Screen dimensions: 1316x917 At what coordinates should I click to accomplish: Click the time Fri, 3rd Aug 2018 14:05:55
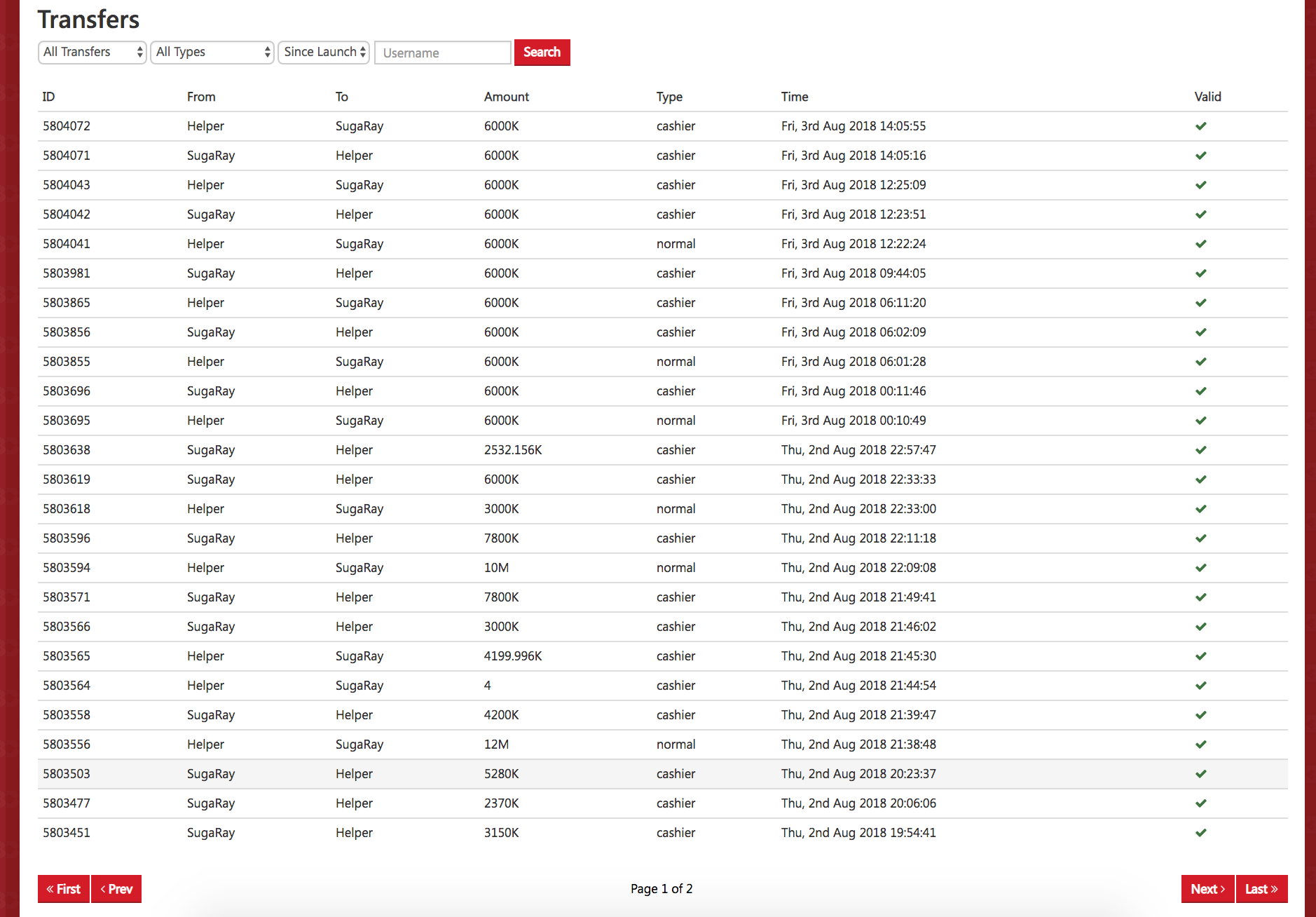[854, 126]
